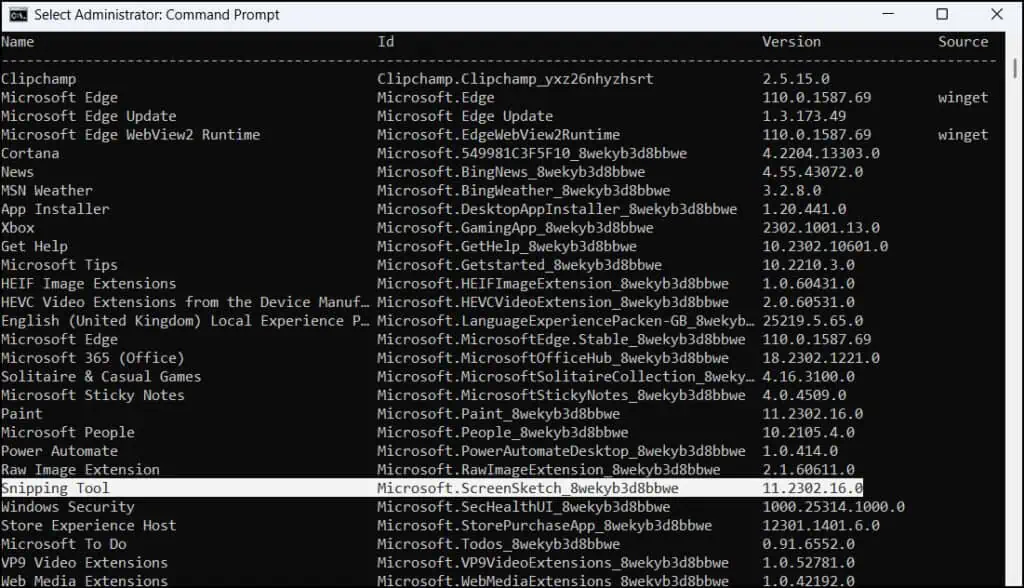Click 'Microsoft Edge WebView2 Runtime' name
The height and width of the screenshot is (588, 1024).
pos(130,135)
